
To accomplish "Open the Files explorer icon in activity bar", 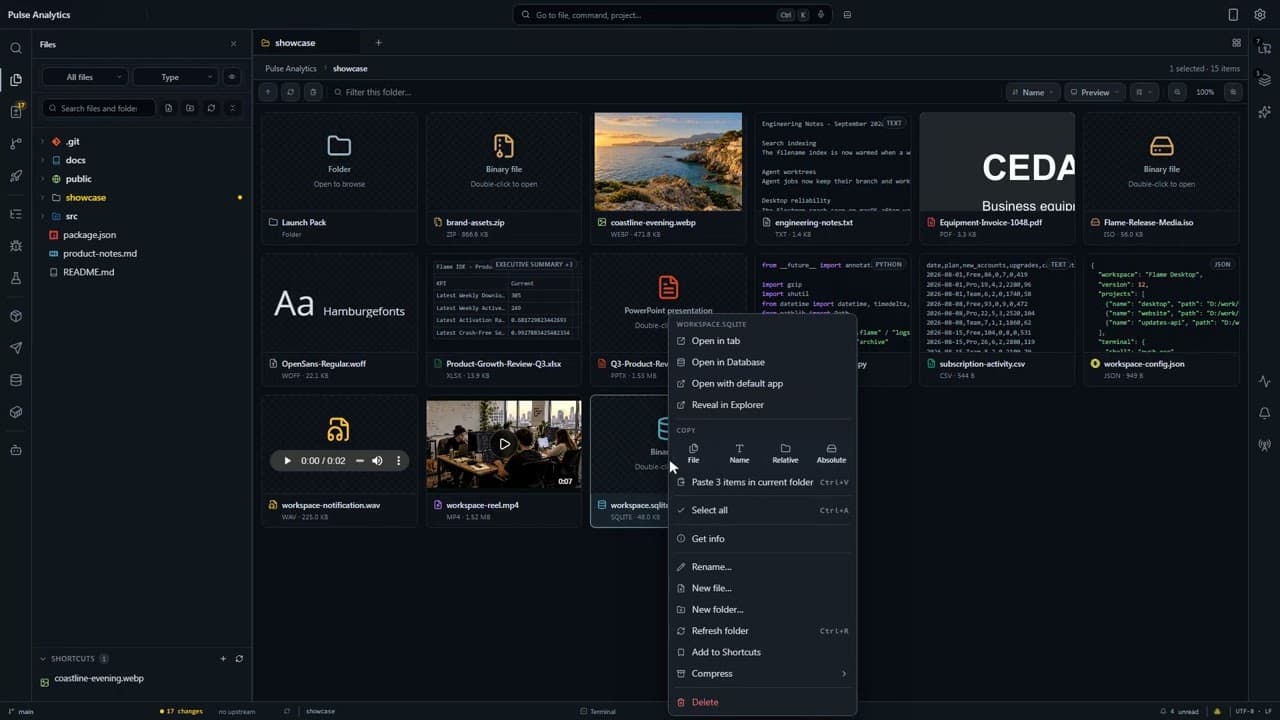I will coord(15,80).
